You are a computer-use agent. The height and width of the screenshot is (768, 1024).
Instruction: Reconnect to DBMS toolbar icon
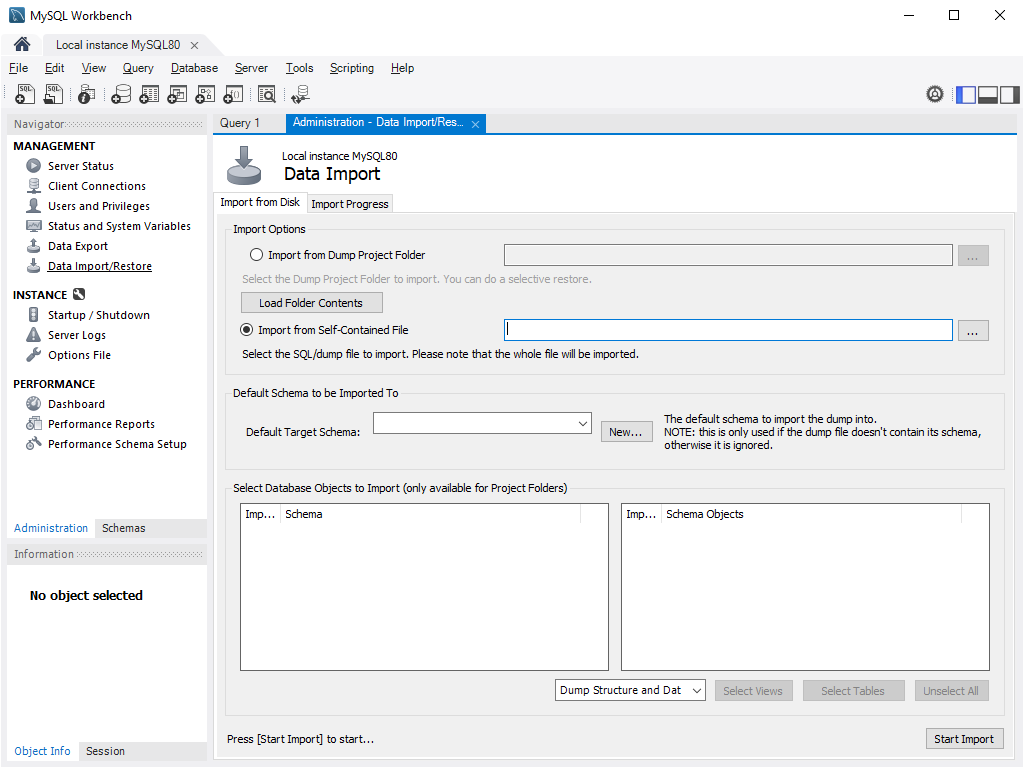(300, 95)
